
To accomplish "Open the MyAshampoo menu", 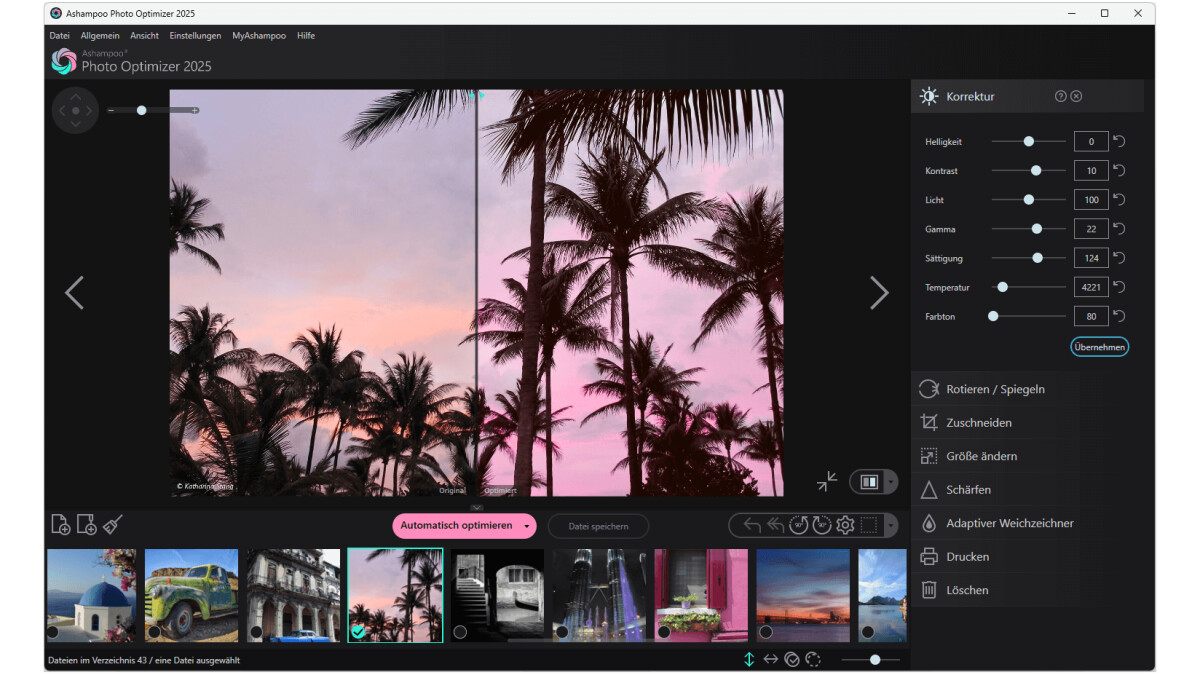I will point(260,35).
